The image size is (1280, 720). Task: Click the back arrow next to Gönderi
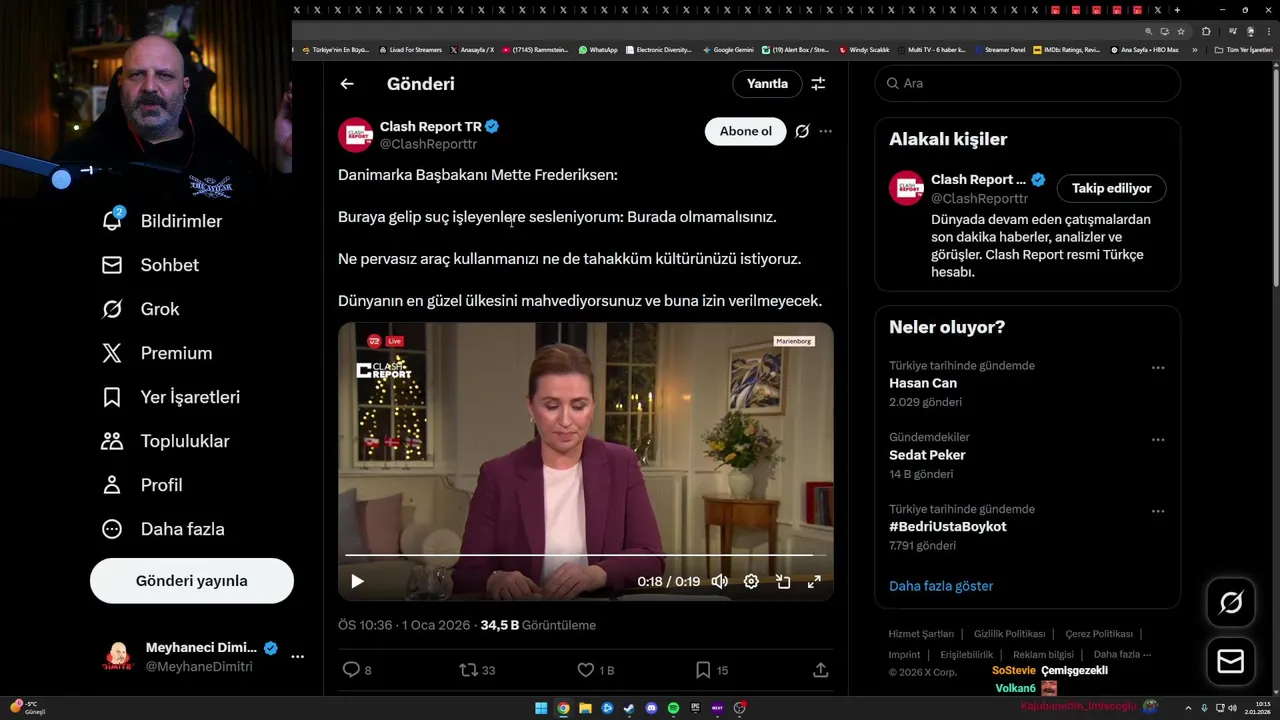point(347,84)
